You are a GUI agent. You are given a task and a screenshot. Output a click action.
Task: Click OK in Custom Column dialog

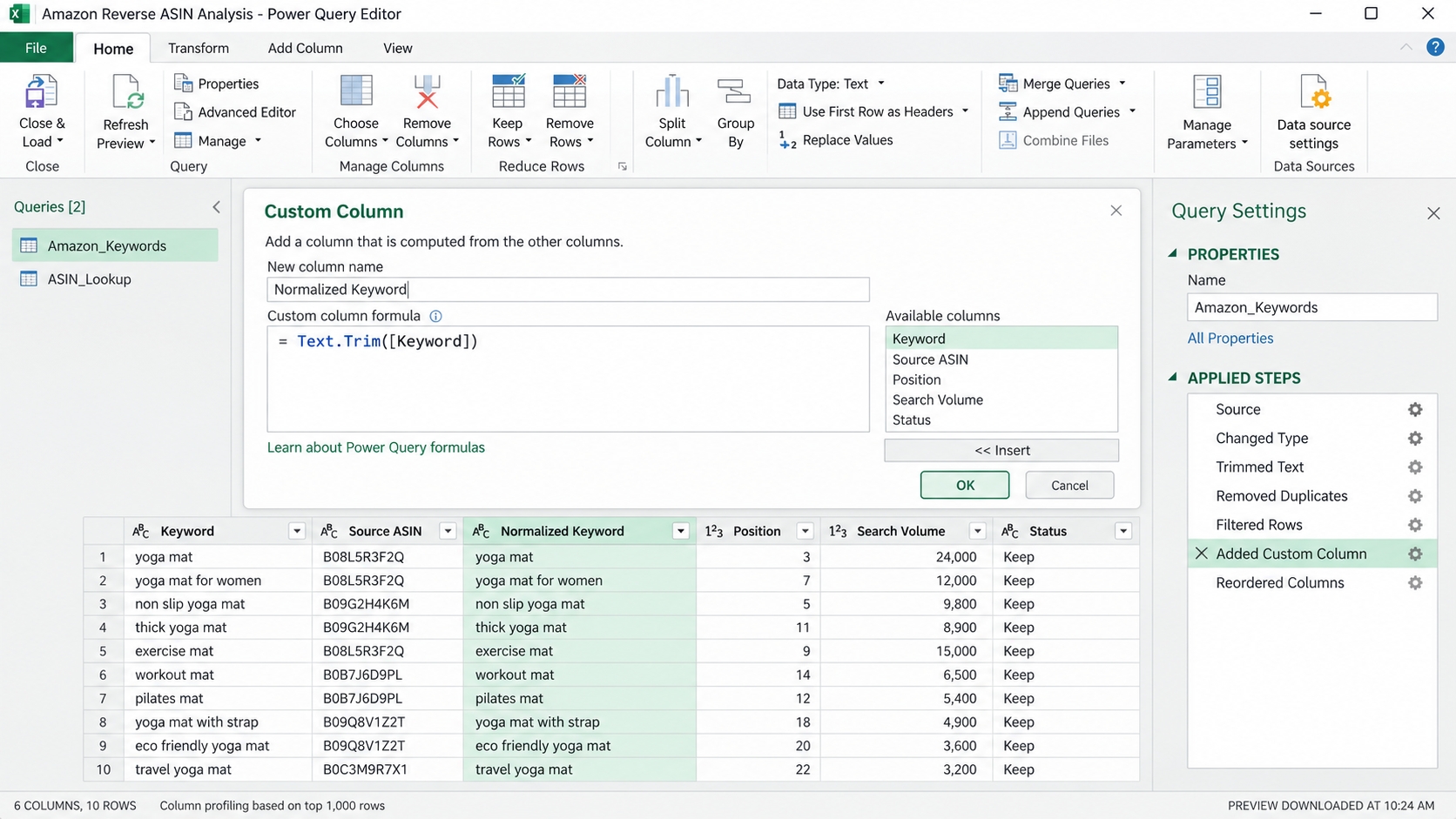965,485
